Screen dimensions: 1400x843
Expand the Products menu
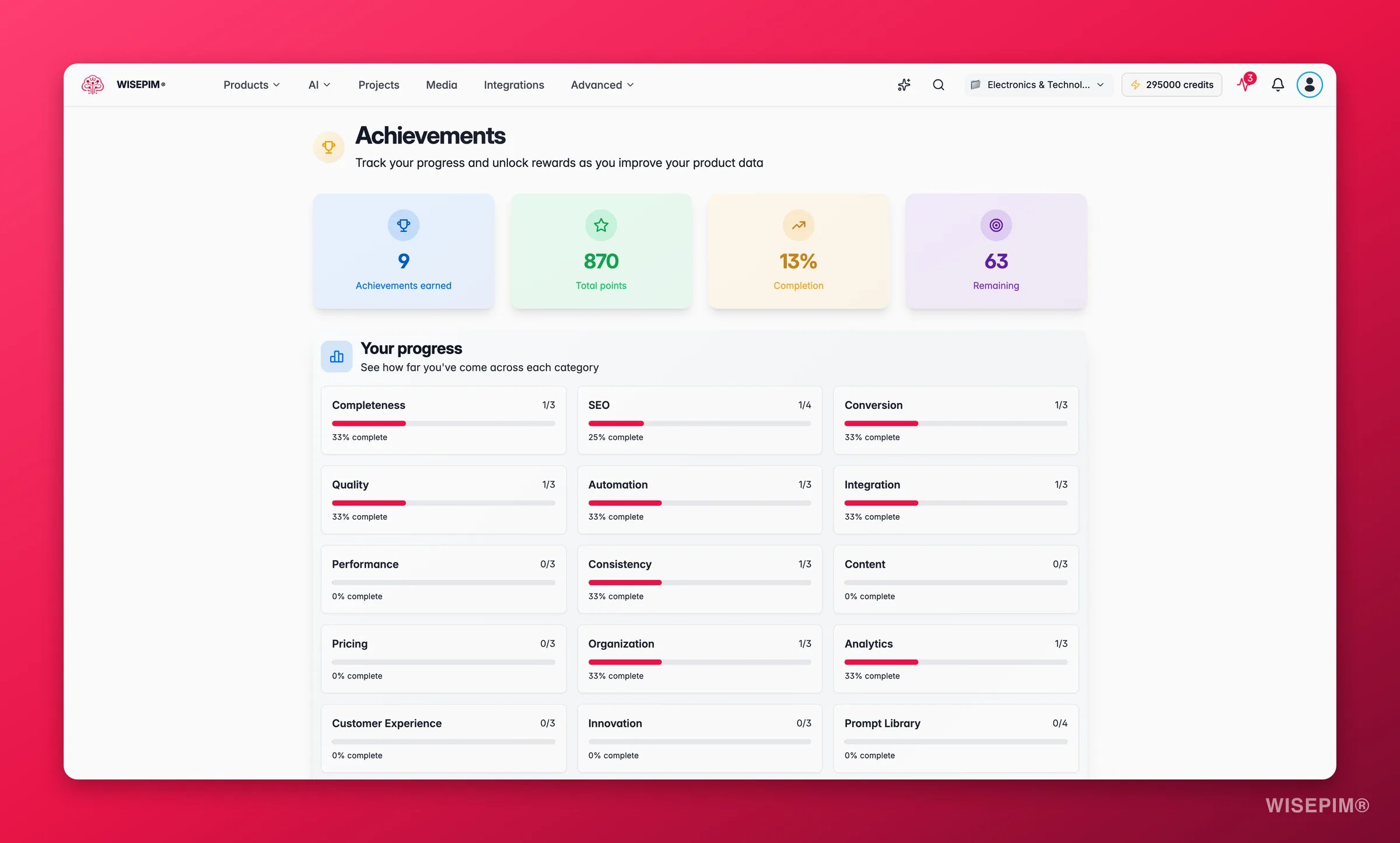[251, 85]
